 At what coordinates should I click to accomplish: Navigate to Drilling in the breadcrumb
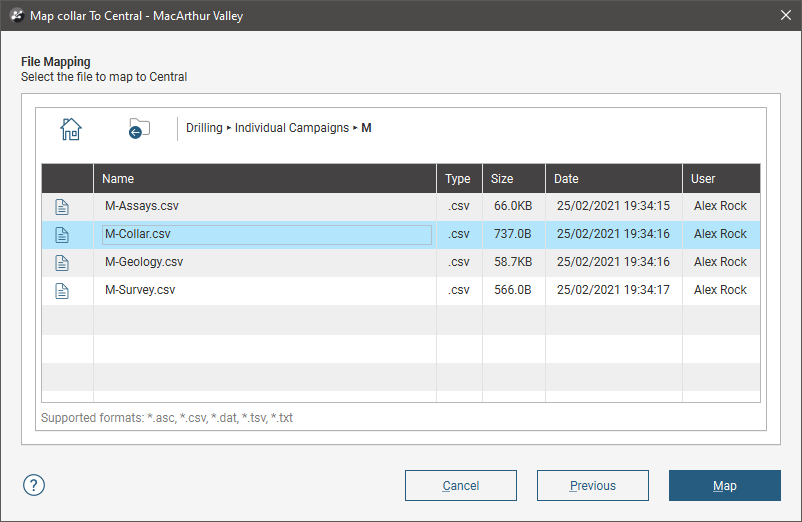pos(204,128)
